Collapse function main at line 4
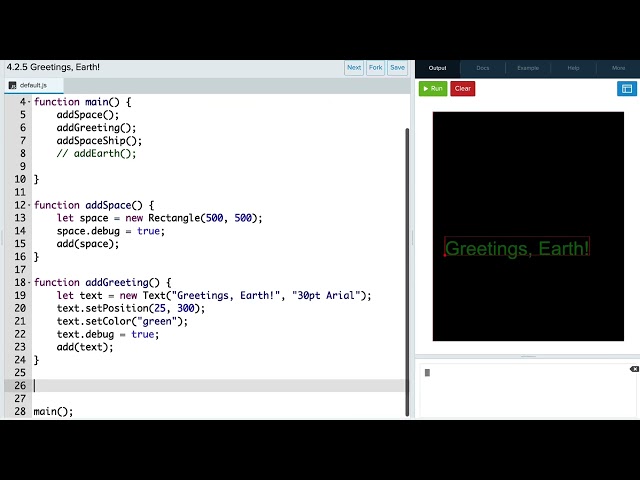 pos(29,102)
